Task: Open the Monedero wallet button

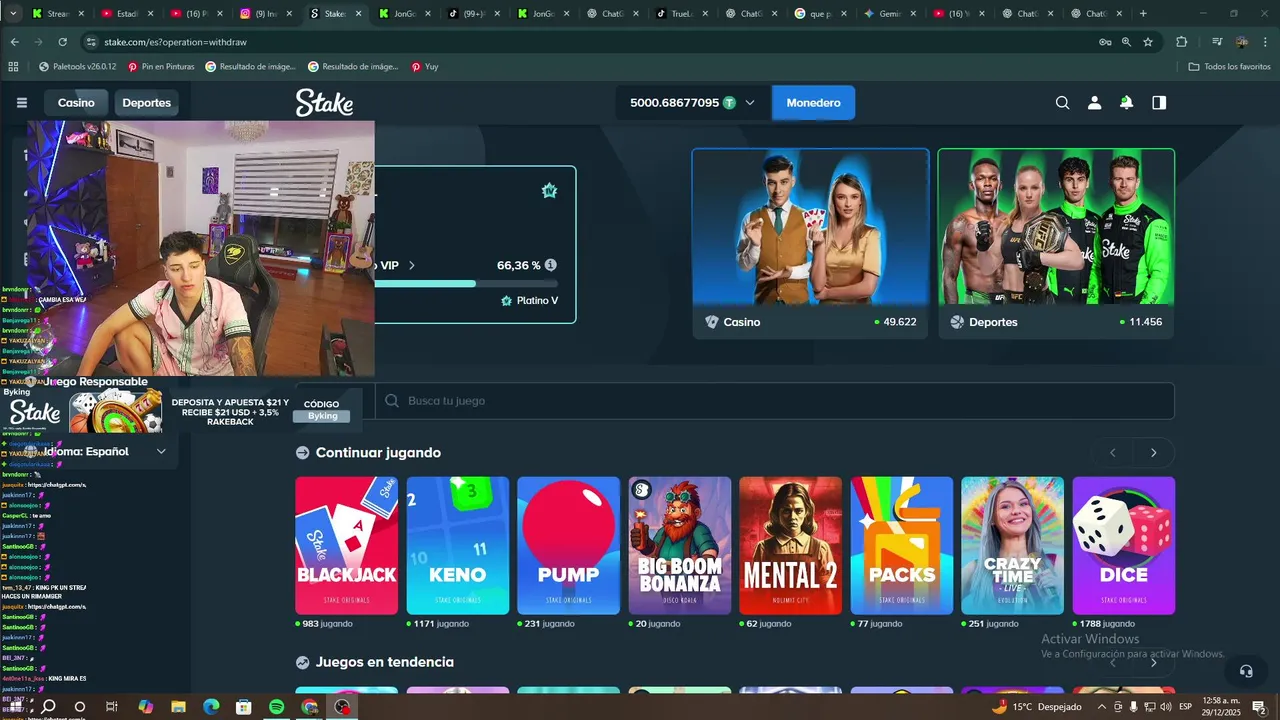Action: (x=813, y=103)
